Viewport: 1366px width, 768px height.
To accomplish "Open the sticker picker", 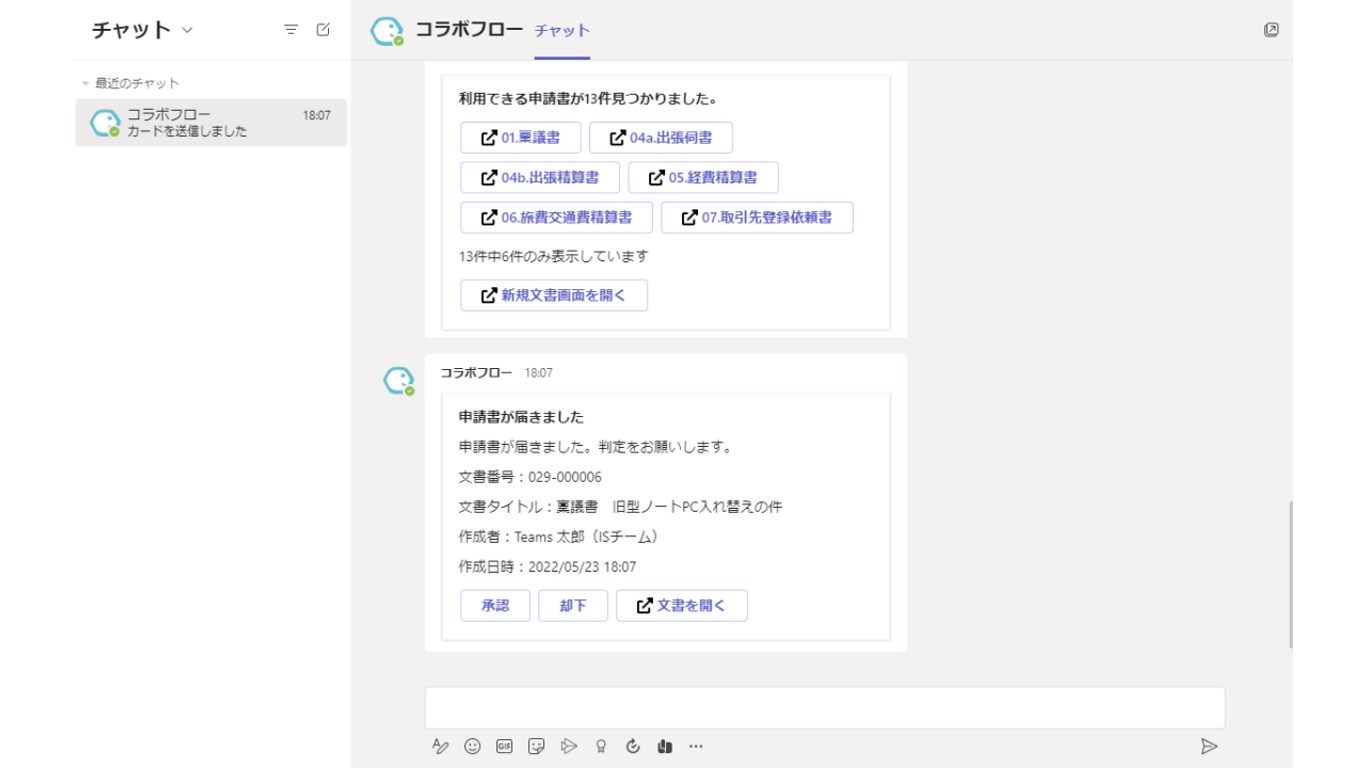I will [x=537, y=746].
